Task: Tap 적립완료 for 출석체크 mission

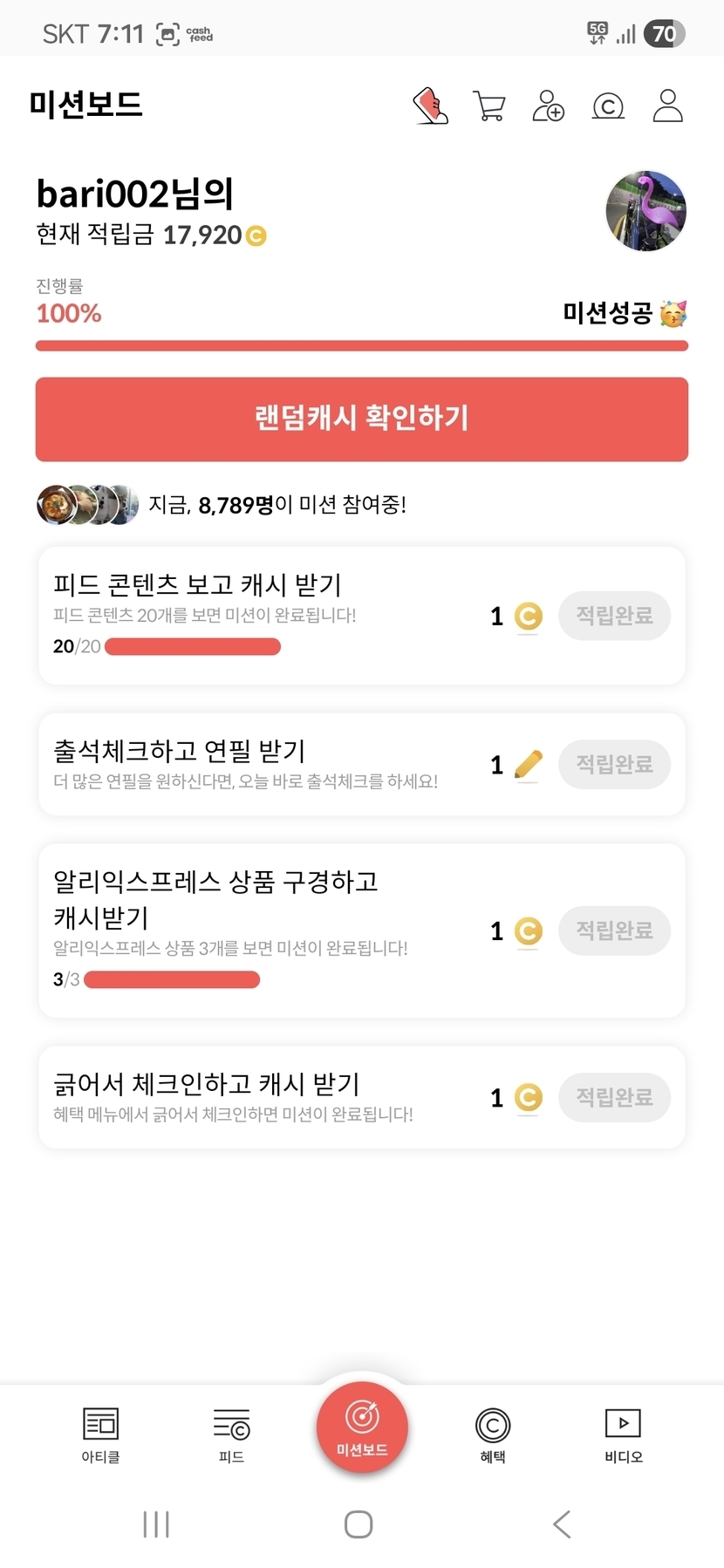Action: [x=614, y=765]
